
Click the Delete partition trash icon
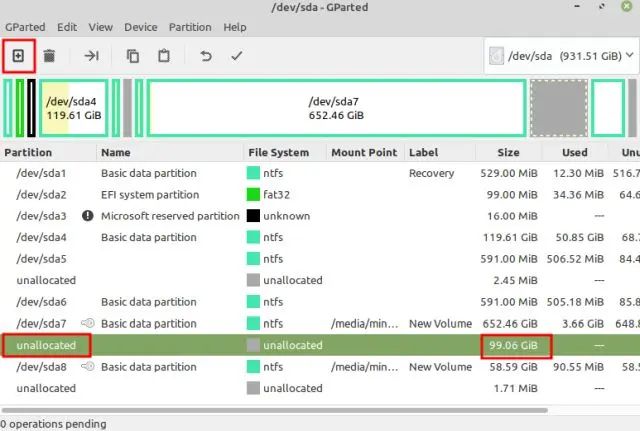point(48,56)
